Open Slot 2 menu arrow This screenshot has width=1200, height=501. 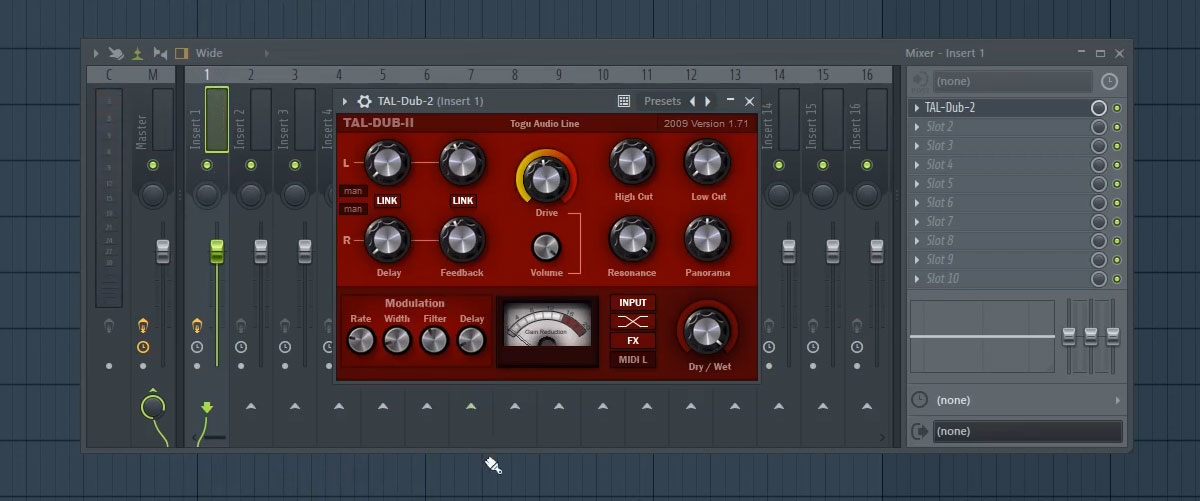pos(917,127)
